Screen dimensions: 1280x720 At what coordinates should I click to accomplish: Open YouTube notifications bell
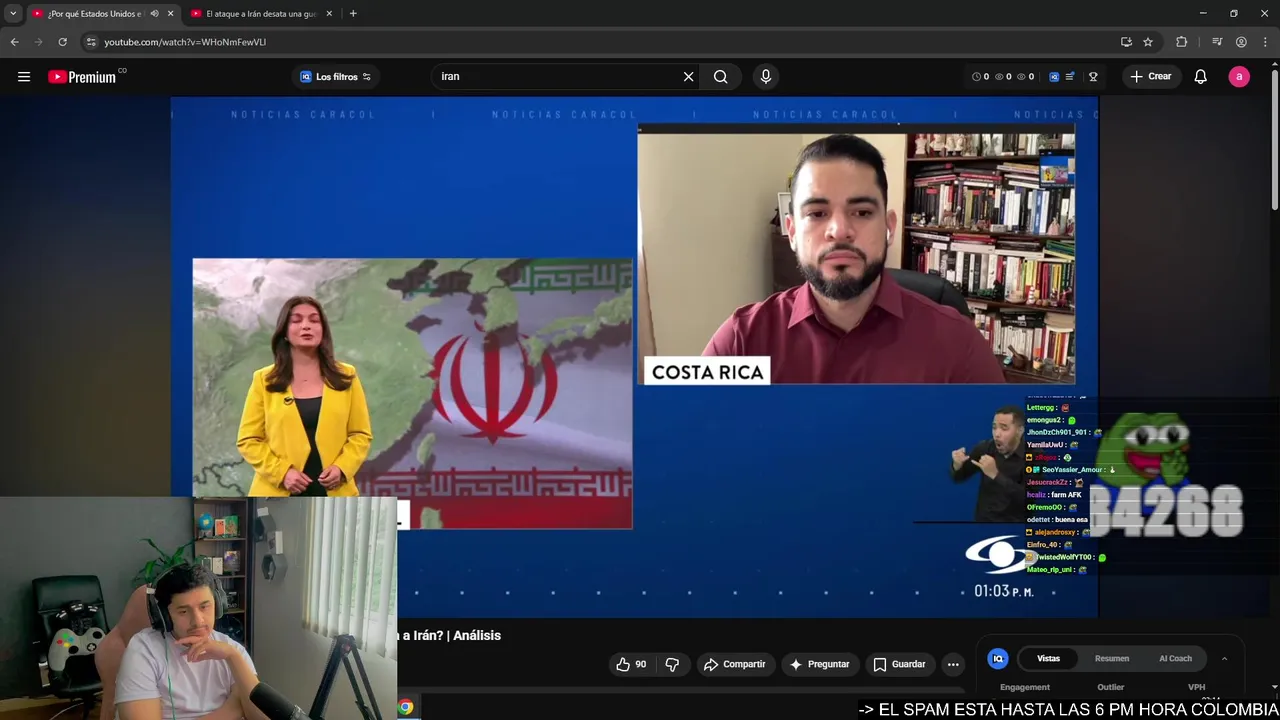[1200, 77]
